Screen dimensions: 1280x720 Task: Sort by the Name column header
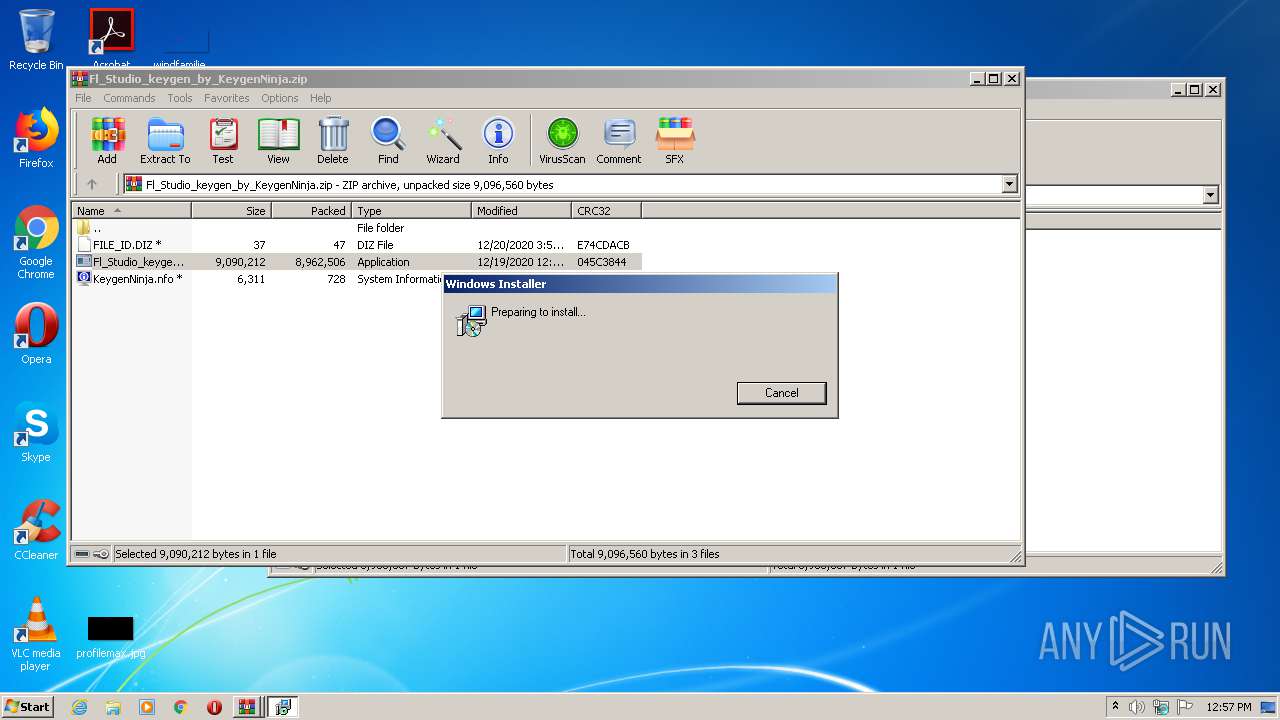(x=131, y=211)
